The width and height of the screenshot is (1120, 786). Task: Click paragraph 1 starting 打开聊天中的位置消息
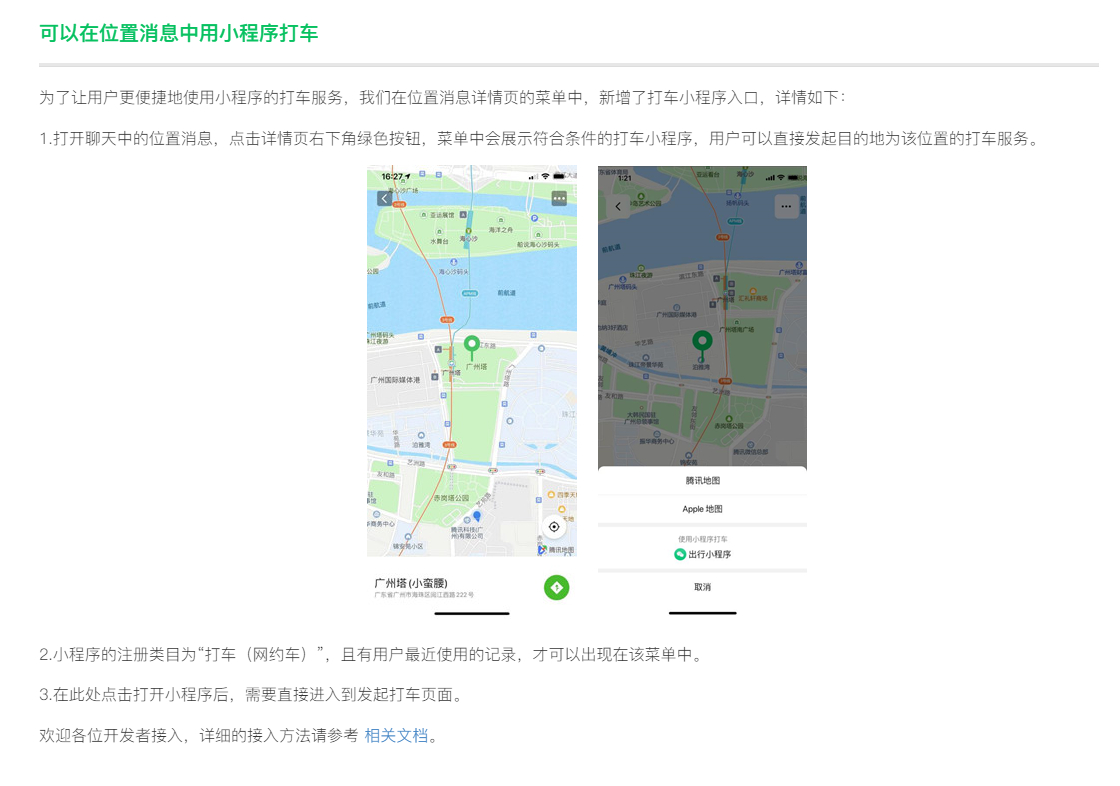click(539, 139)
